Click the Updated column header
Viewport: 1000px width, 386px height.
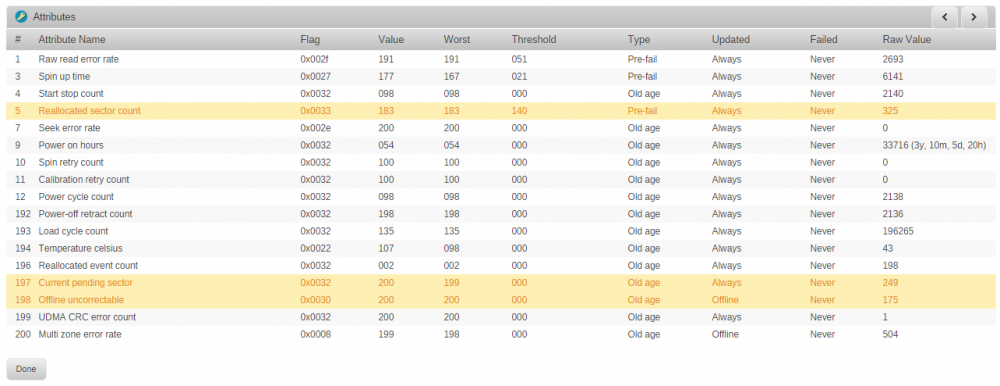(x=731, y=40)
